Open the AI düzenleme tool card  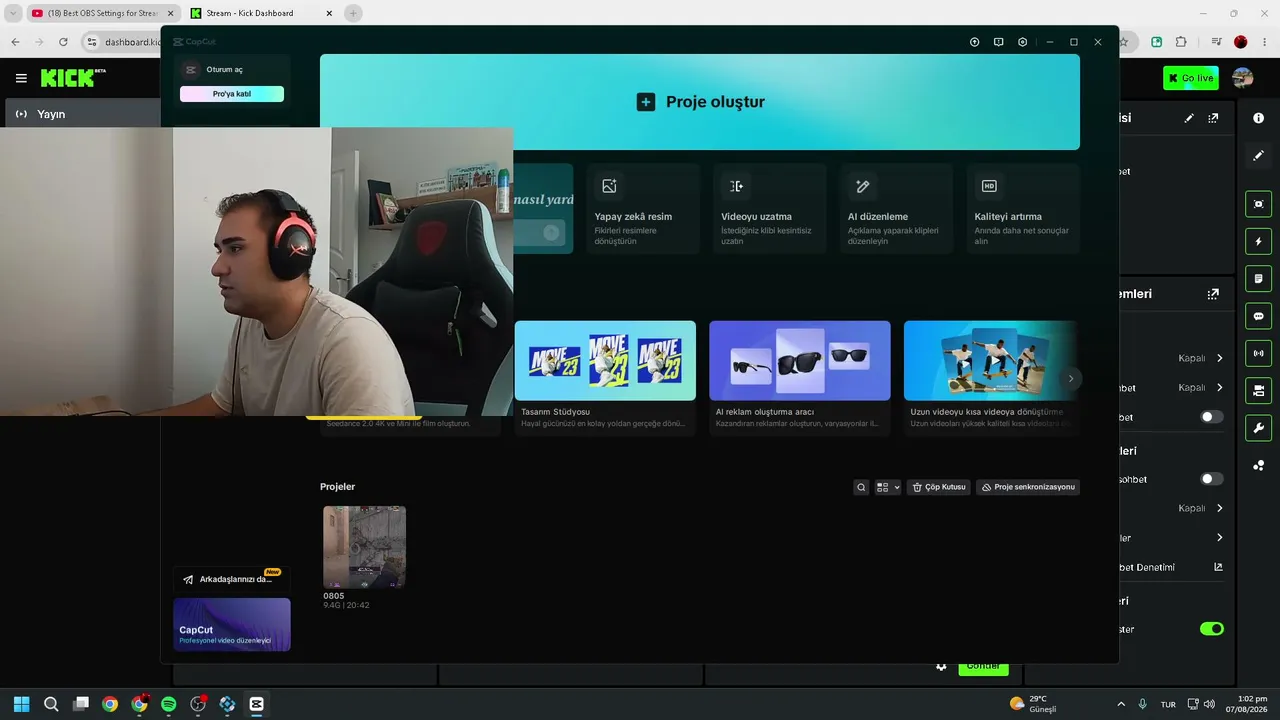click(x=897, y=209)
